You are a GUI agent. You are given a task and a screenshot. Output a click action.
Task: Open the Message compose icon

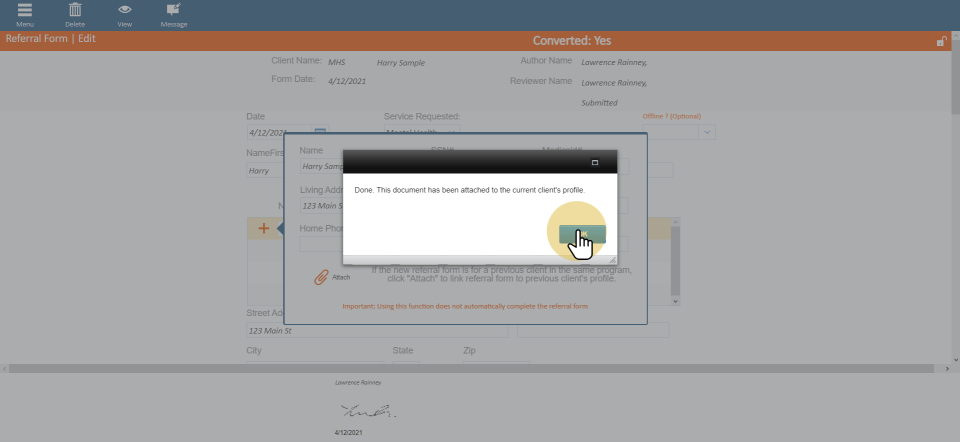(x=174, y=10)
